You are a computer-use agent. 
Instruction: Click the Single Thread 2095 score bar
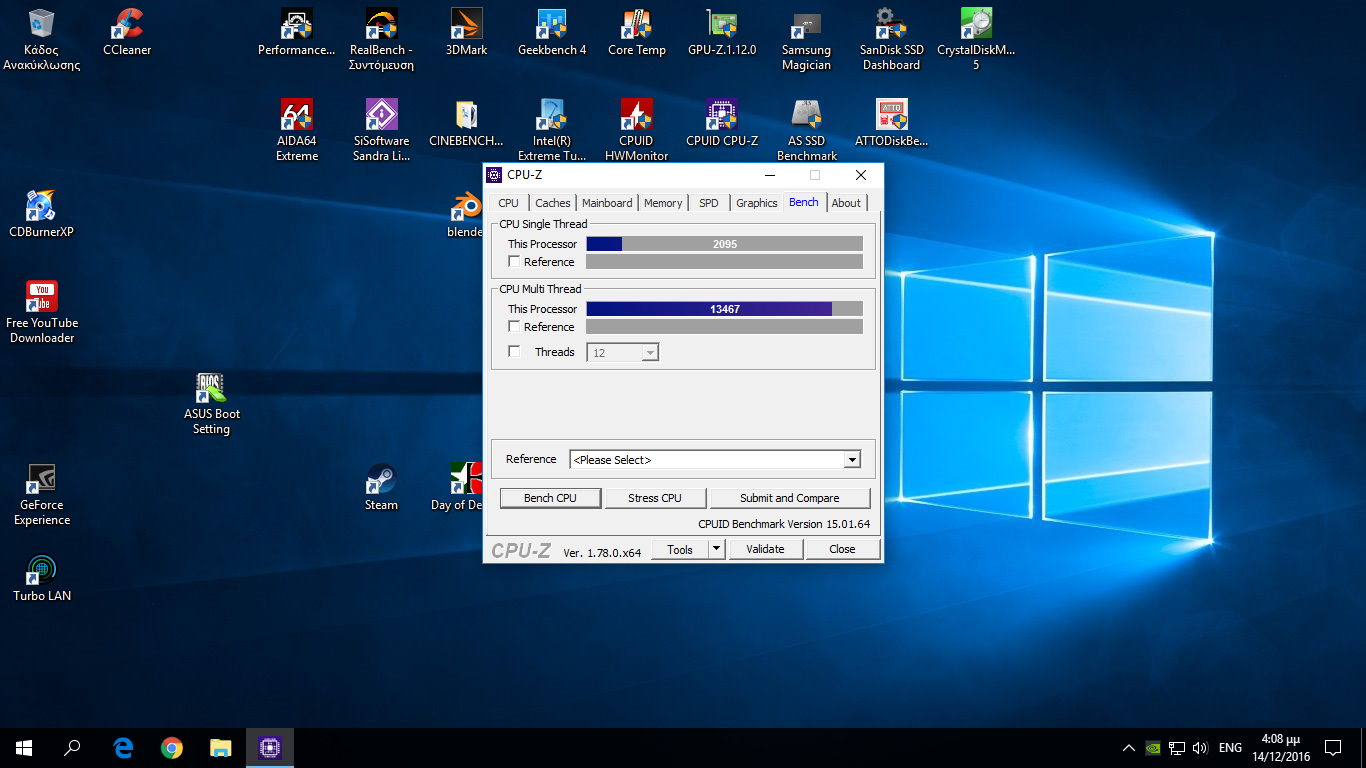pos(724,244)
